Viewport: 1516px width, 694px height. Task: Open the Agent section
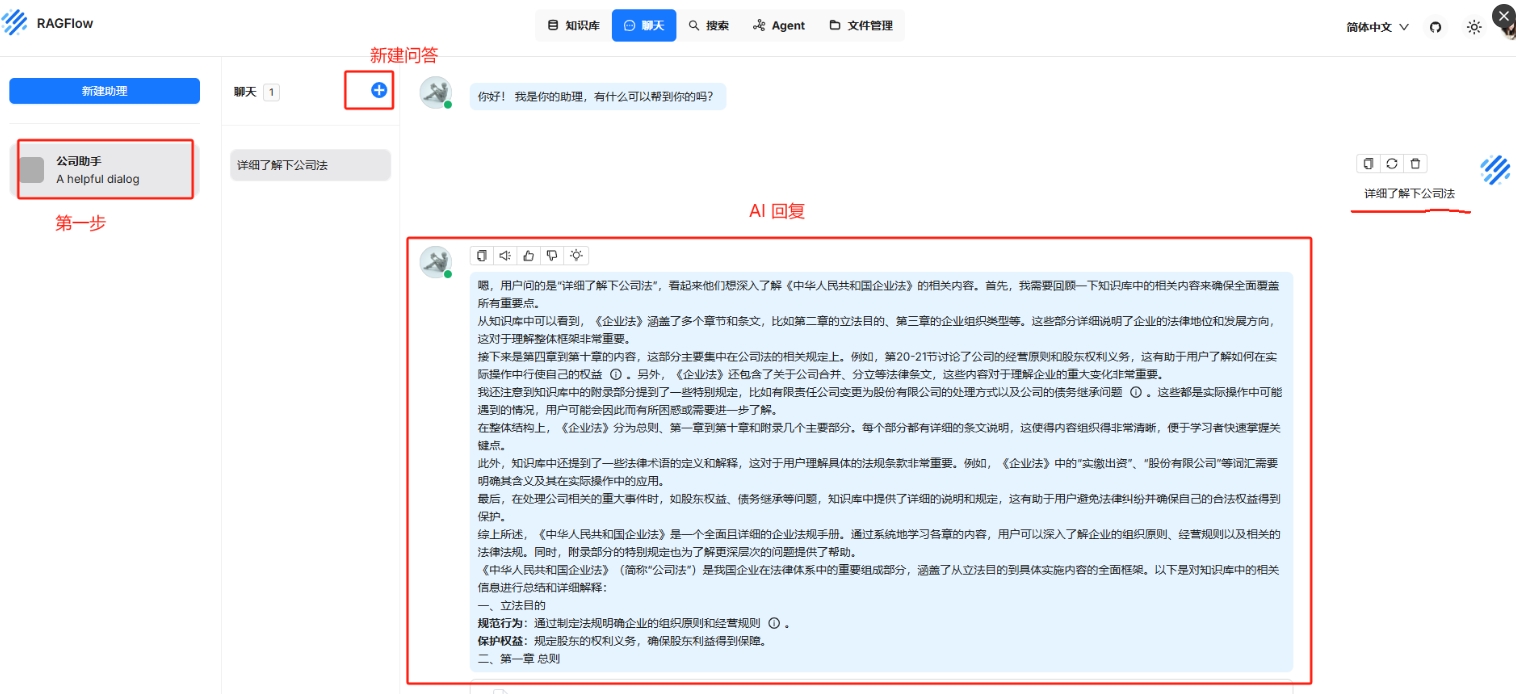point(779,25)
